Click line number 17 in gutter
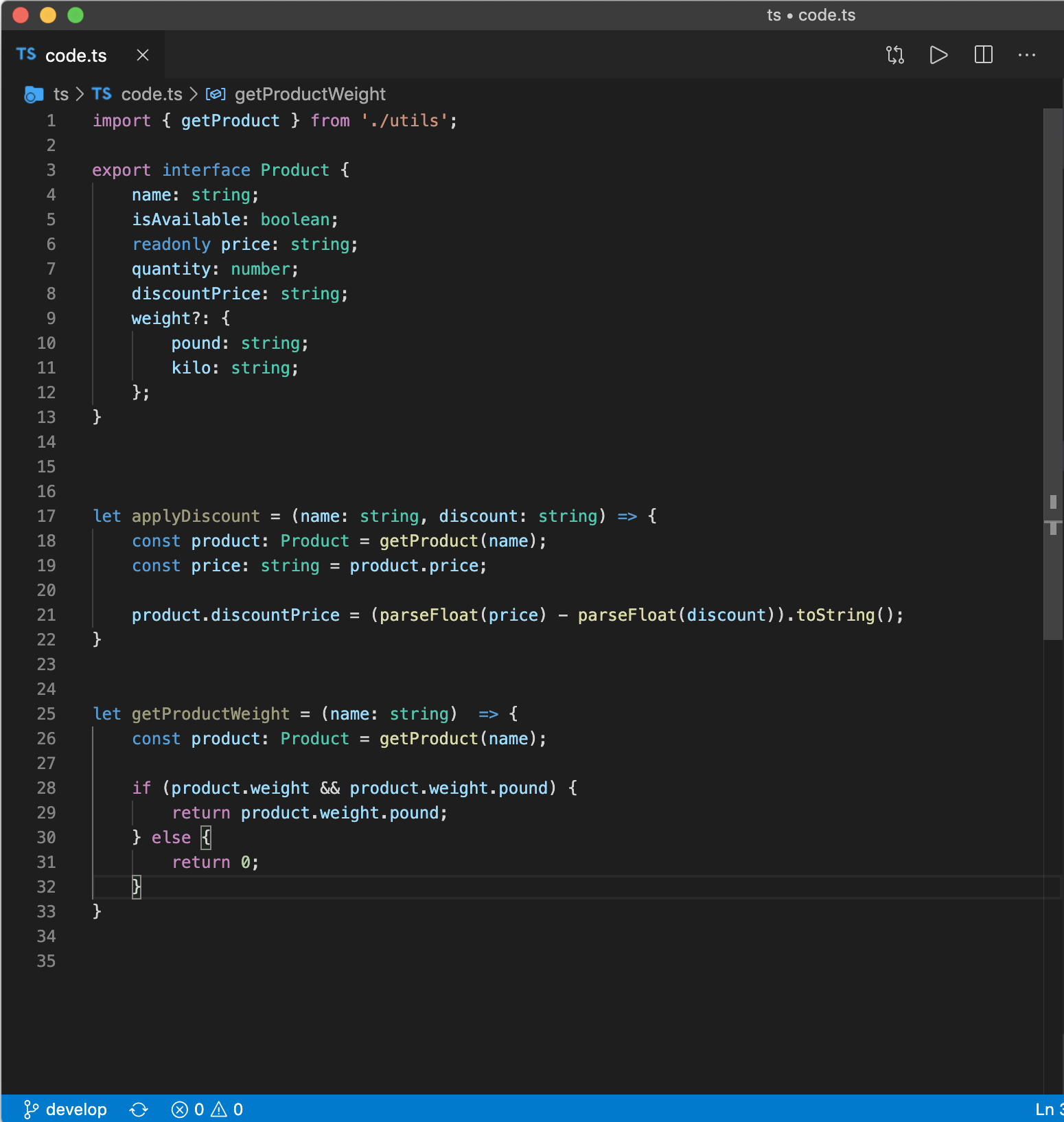The image size is (1064, 1122). tap(46, 516)
